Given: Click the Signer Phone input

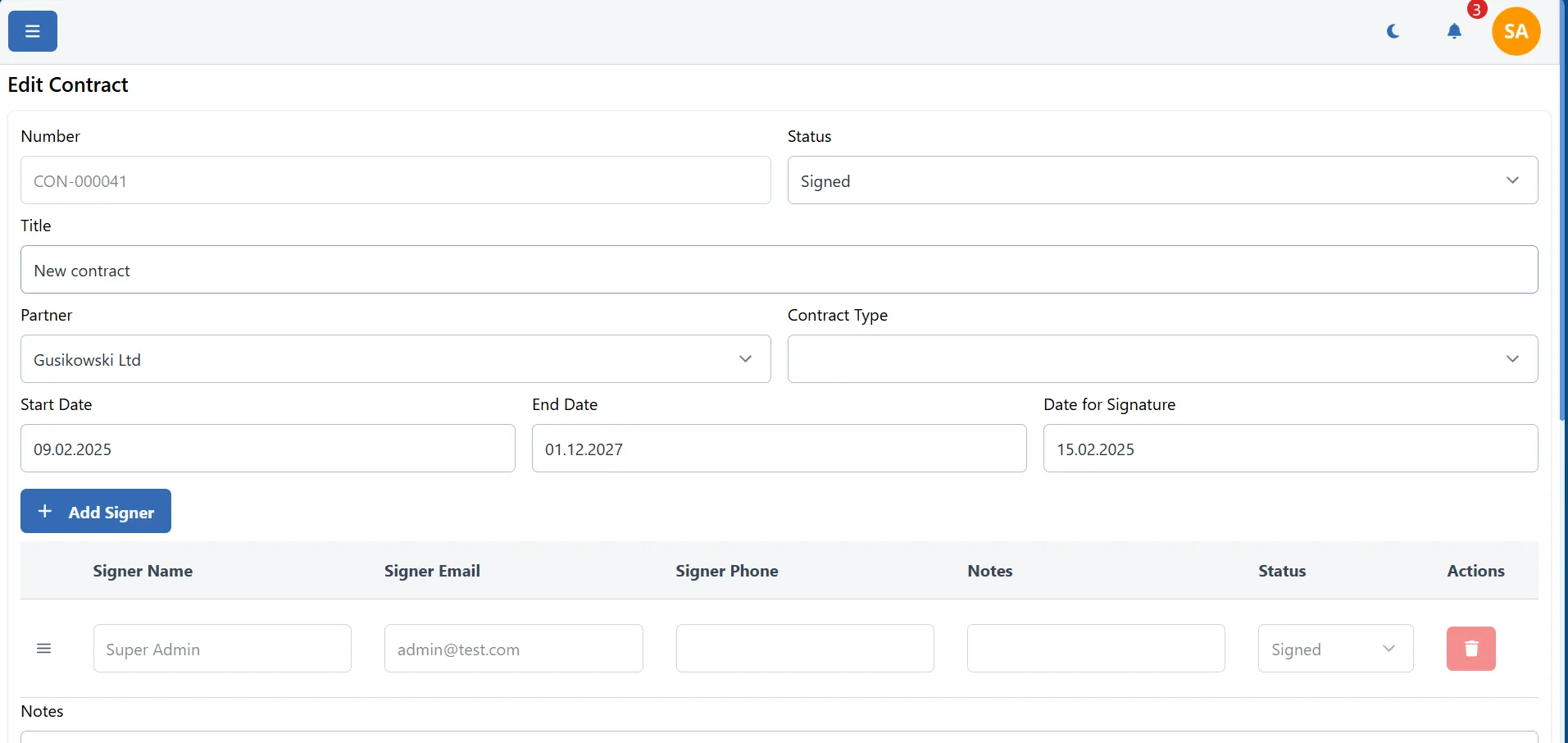Looking at the screenshot, I should click(x=804, y=649).
